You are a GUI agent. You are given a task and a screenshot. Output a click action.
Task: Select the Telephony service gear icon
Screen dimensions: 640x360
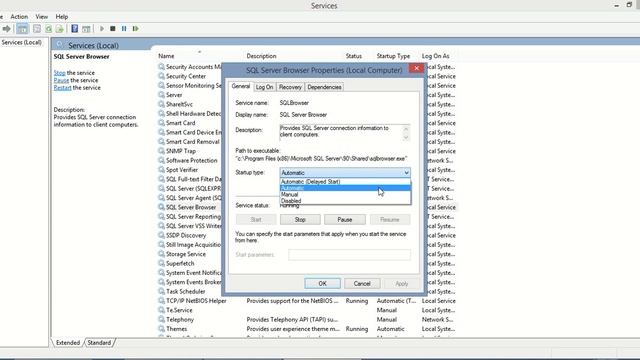click(x=162, y=319)
